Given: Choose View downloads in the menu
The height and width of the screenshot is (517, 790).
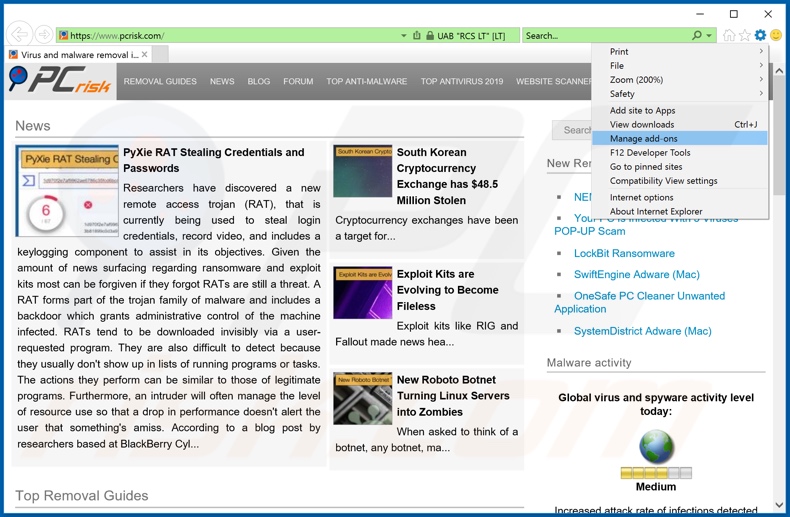Looking at the screenshot, I should pyautogui.click(x=680, y=124).
